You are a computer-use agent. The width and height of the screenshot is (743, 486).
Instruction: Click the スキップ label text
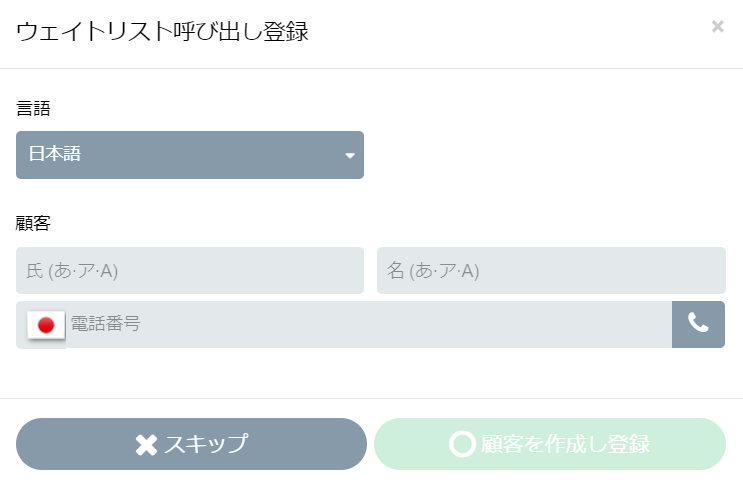[206, 444]
